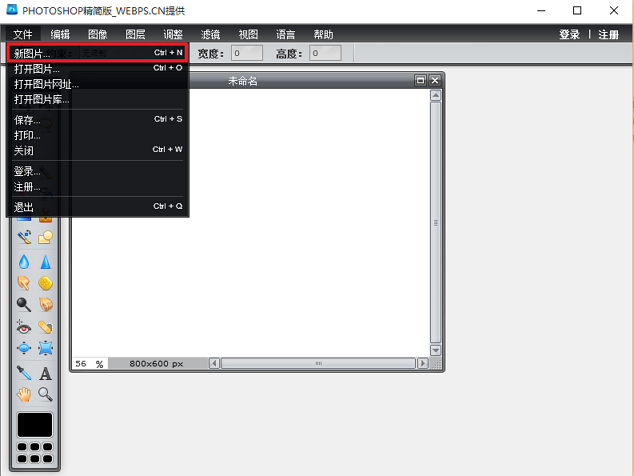This screenshot has width=634, height=476.
Task: Close the 未命名 document window
Action: [435, 80]
